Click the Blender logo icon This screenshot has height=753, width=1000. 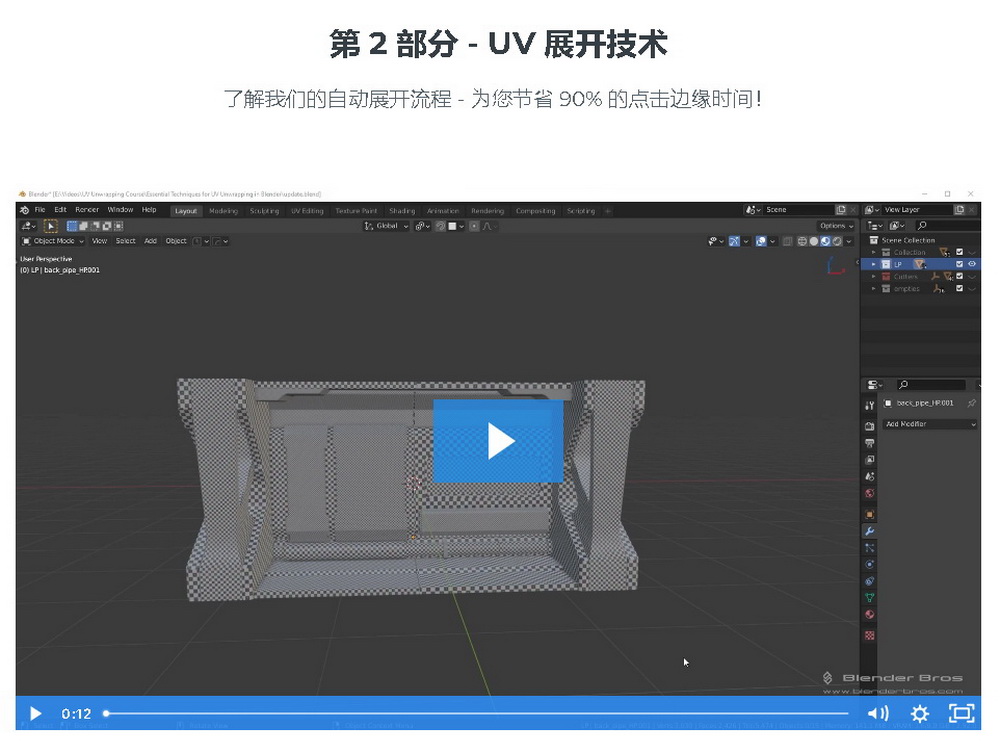point(24,210)
